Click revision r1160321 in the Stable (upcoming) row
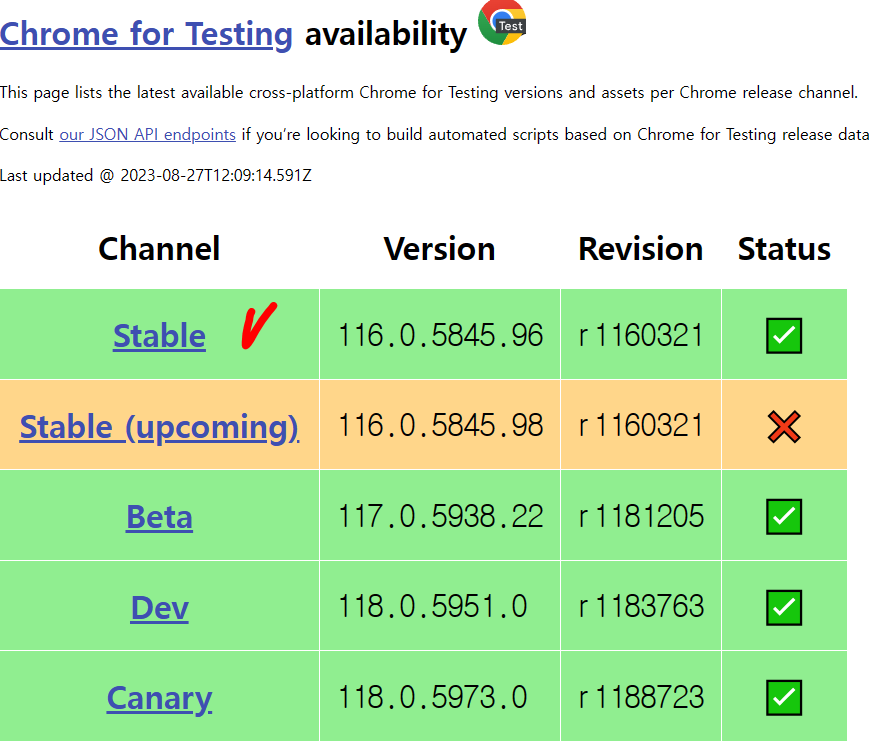The width and height of the screenshot is (869, 755). point(641,426)
